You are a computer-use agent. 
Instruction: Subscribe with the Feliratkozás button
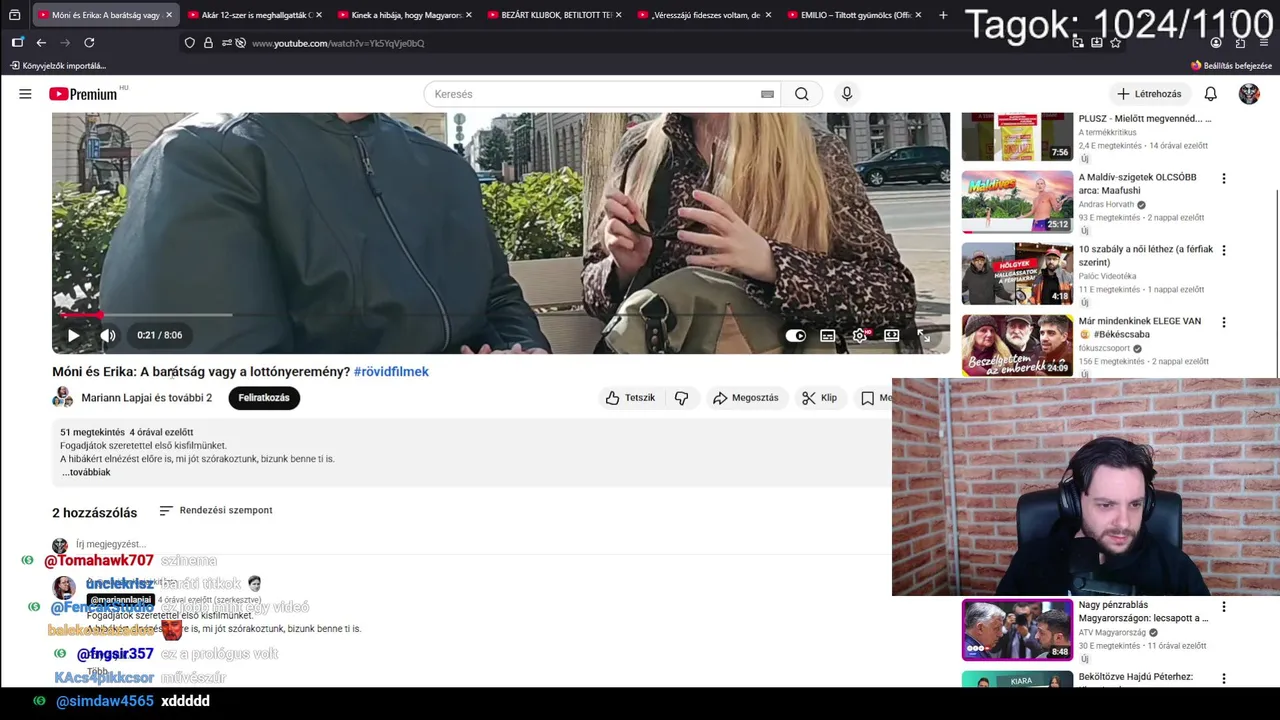point(264,398)
